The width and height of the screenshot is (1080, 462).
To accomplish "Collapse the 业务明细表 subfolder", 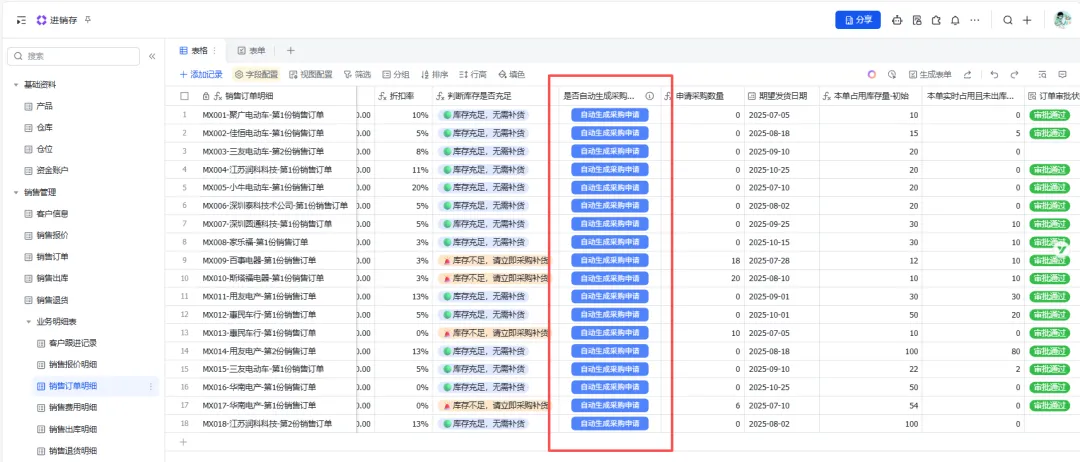I will pyautogui.click(x=28, y=322).
